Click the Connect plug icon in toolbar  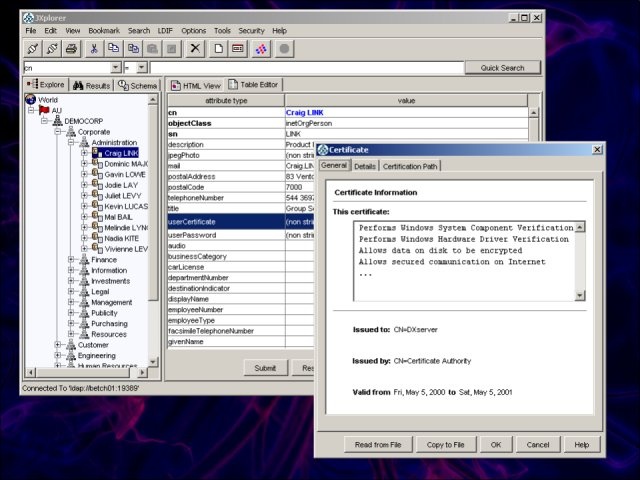(x=32, y=48)
